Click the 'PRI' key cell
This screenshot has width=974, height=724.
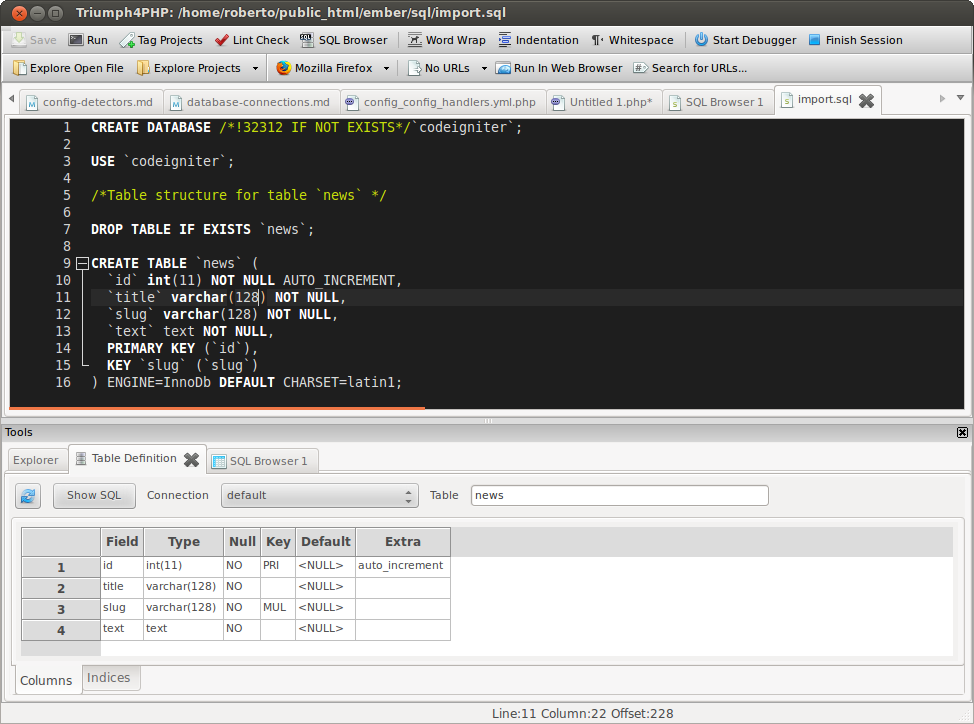click(x=278, y=566)
